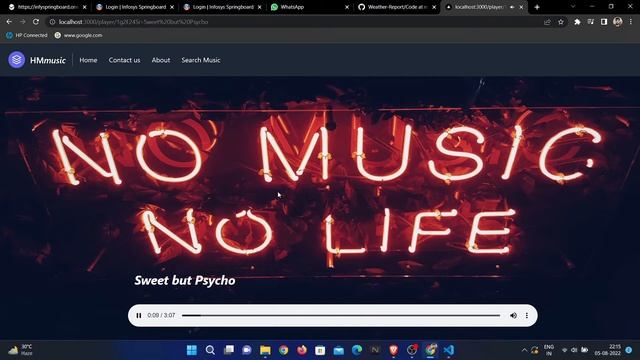
Task: Close the WhatsApp tab
Action: point(347,7)
